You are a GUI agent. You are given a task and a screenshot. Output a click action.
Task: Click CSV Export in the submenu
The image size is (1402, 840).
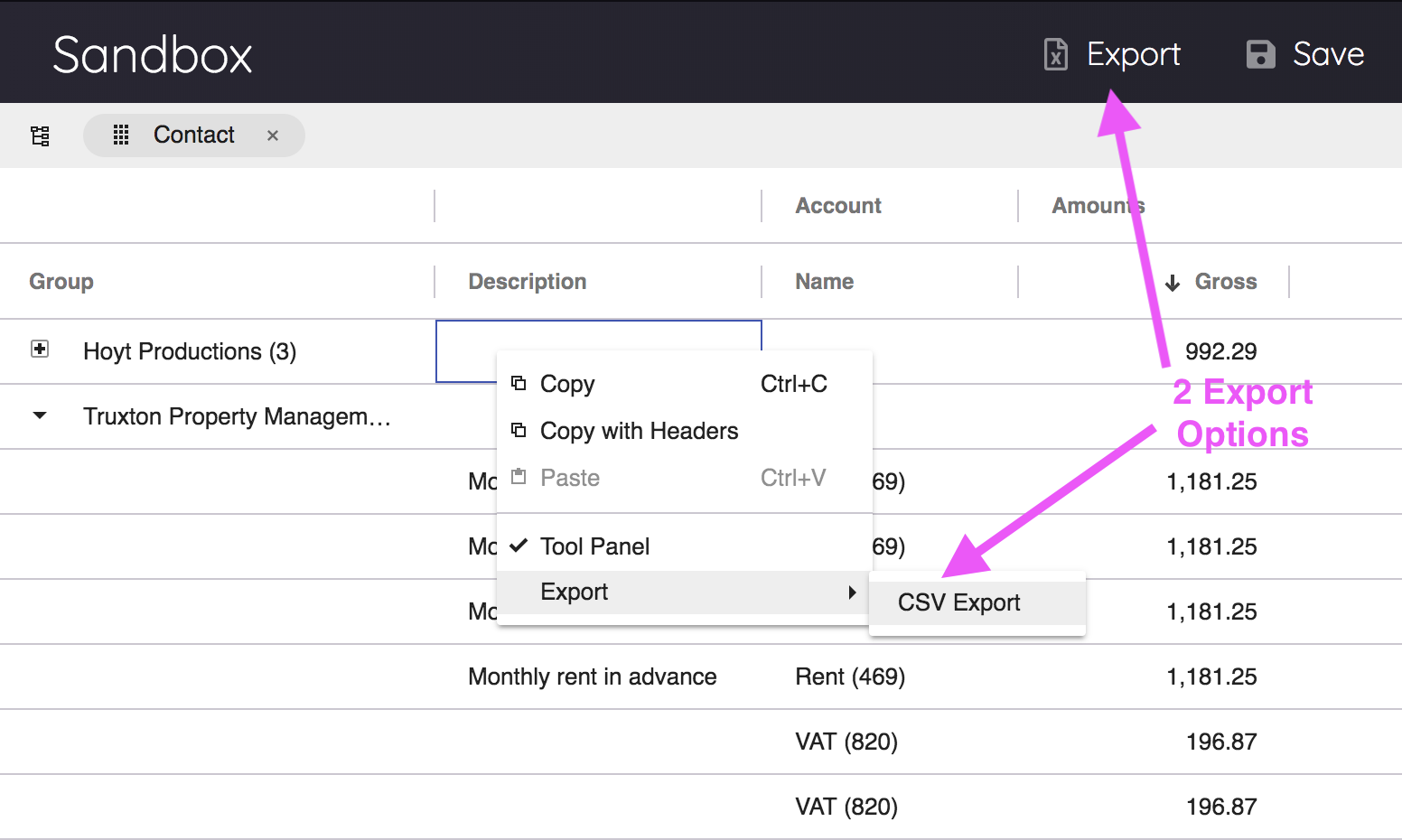(x=977, y=602)
